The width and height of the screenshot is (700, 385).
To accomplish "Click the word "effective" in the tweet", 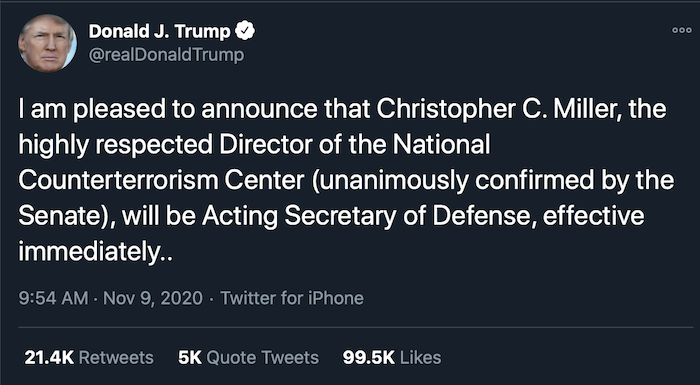I will coord(593,216).
